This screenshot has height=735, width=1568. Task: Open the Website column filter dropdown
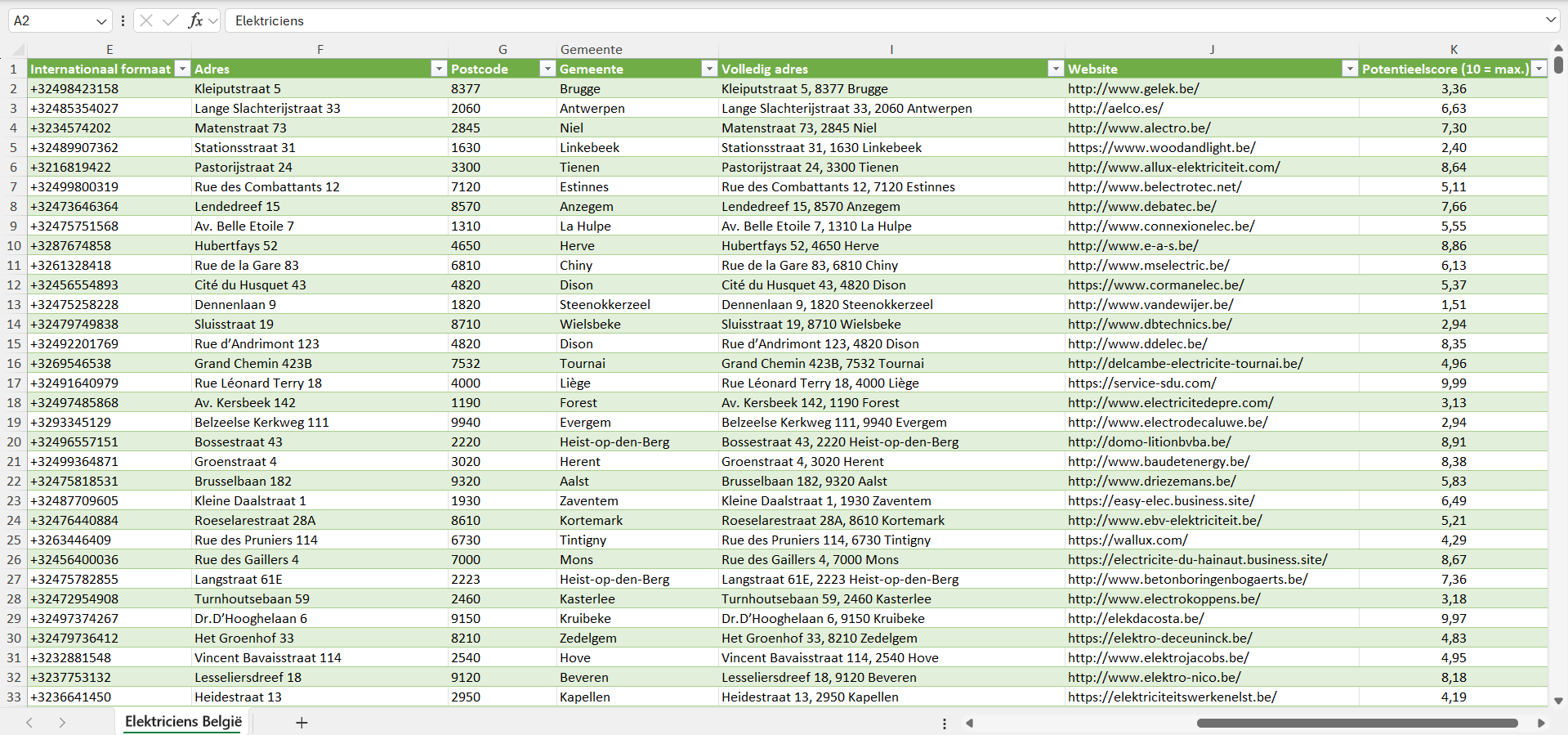[1350, 69]
